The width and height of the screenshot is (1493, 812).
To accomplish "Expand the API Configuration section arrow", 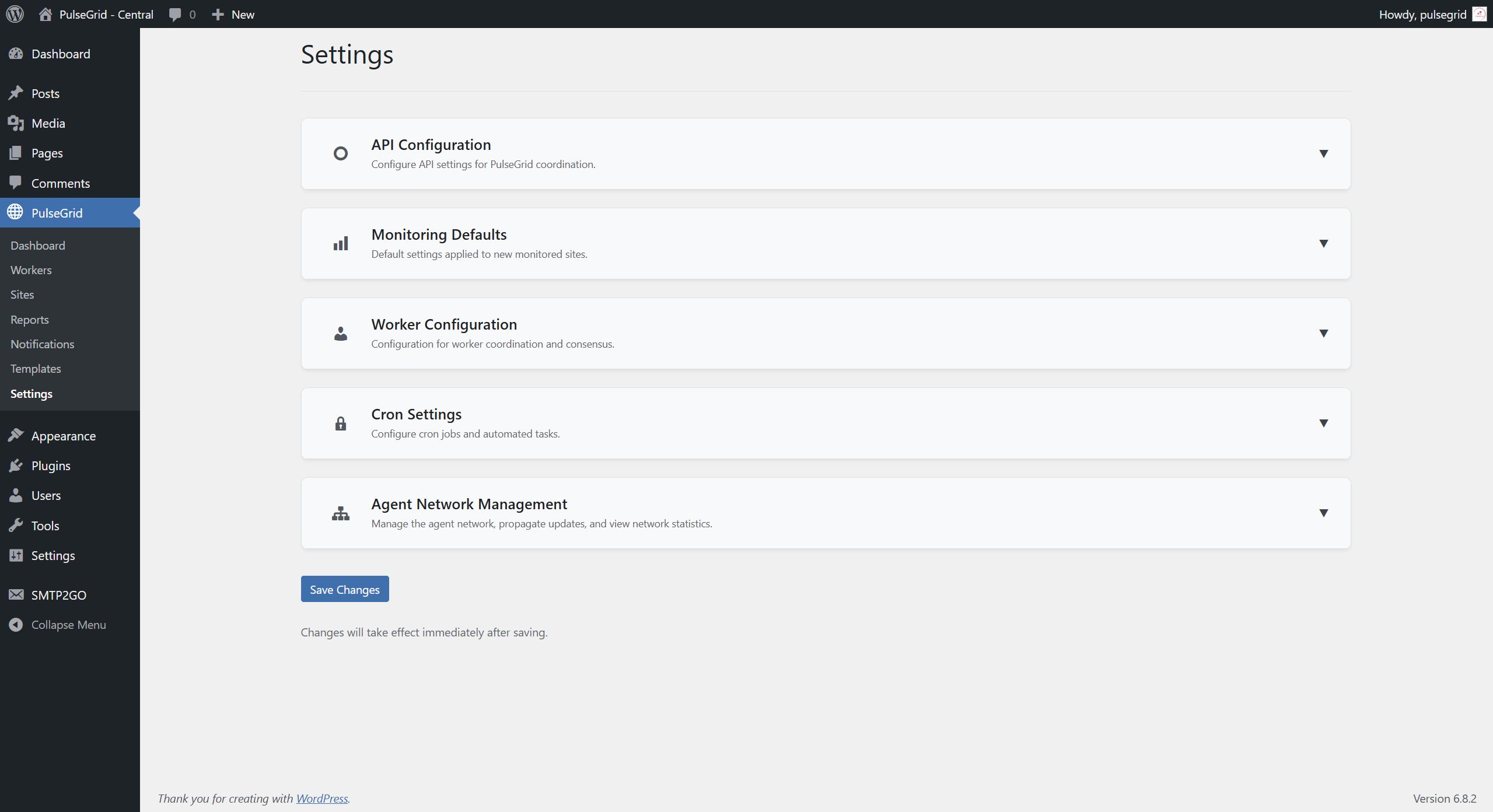I will click(1323, 153).
